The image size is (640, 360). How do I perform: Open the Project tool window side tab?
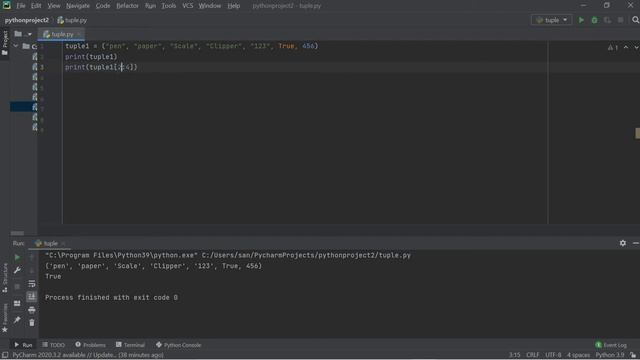coord(5,42)
